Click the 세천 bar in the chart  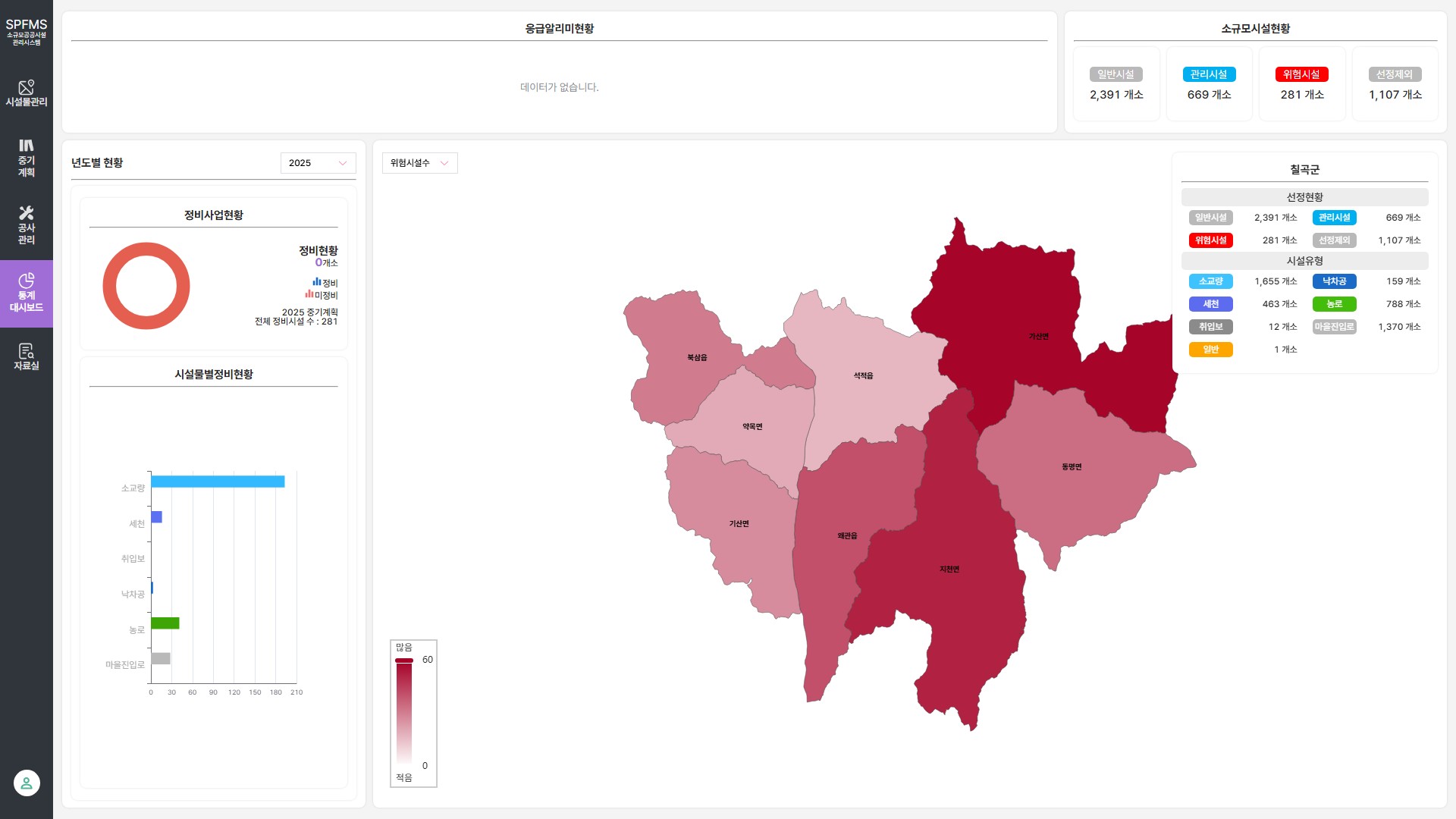click(156, 517)
